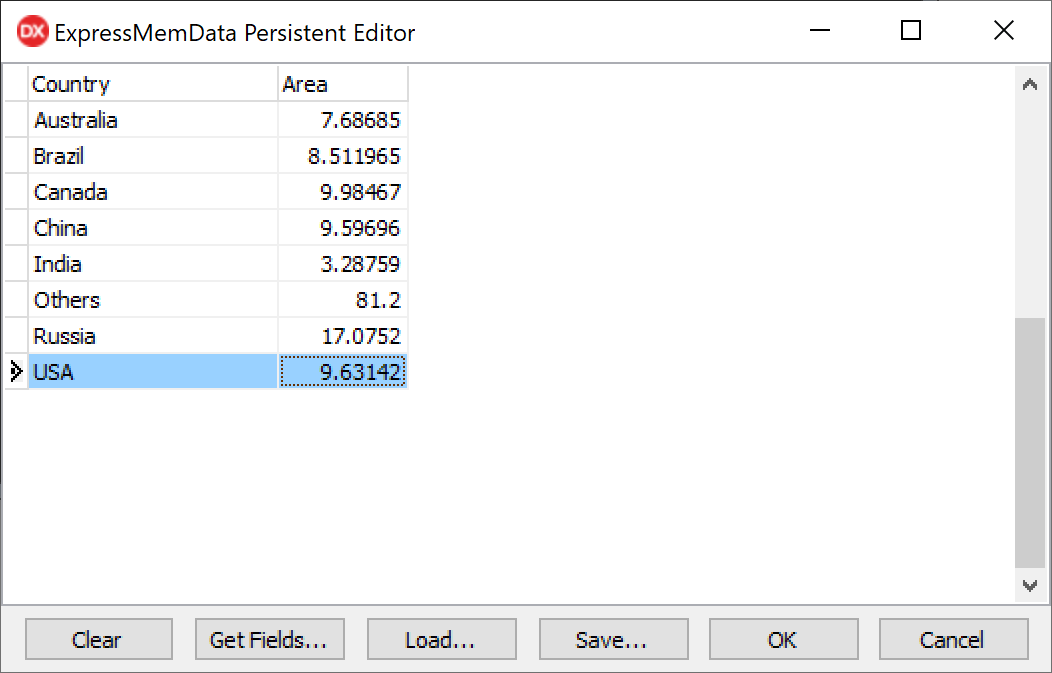Select the China country cell

pyautogui.click(x=153, y=228)
